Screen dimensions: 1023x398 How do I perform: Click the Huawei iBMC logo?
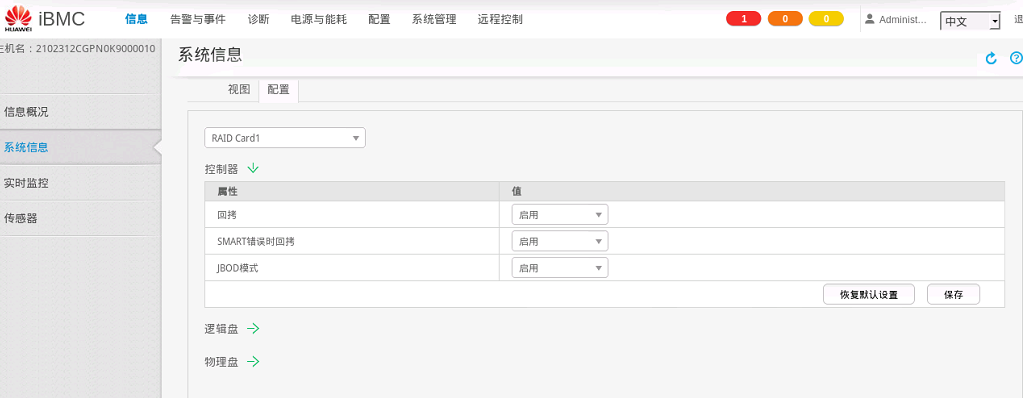coord(44,19)
